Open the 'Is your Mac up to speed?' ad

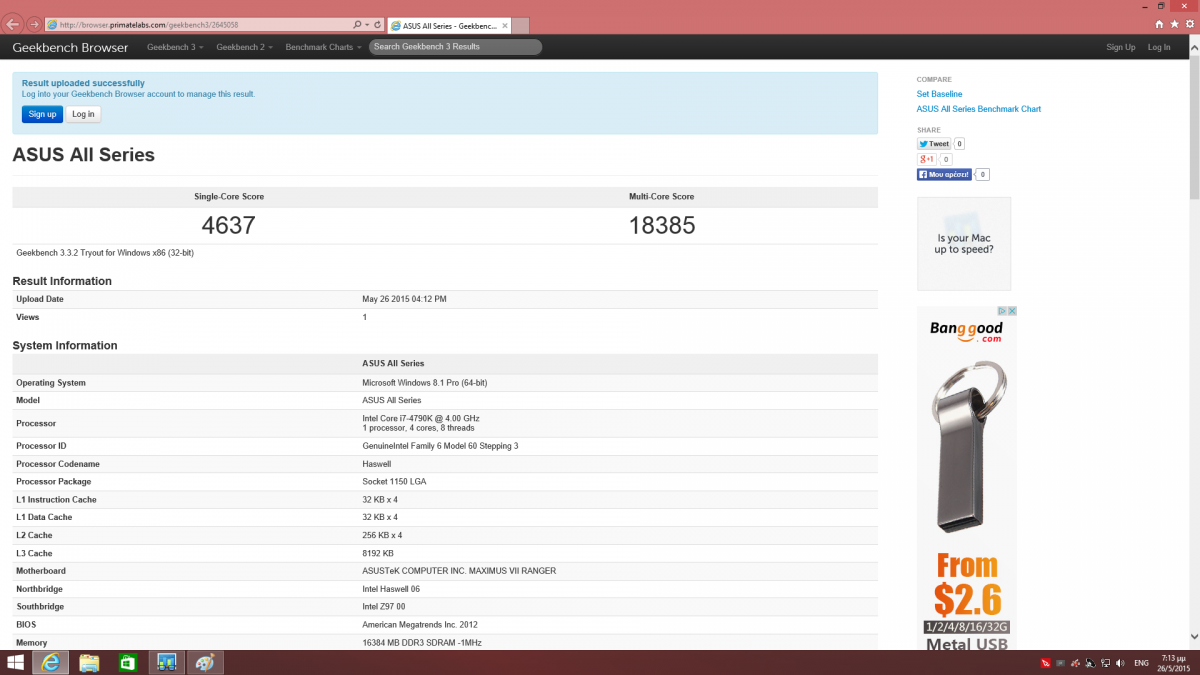(964, 243)
